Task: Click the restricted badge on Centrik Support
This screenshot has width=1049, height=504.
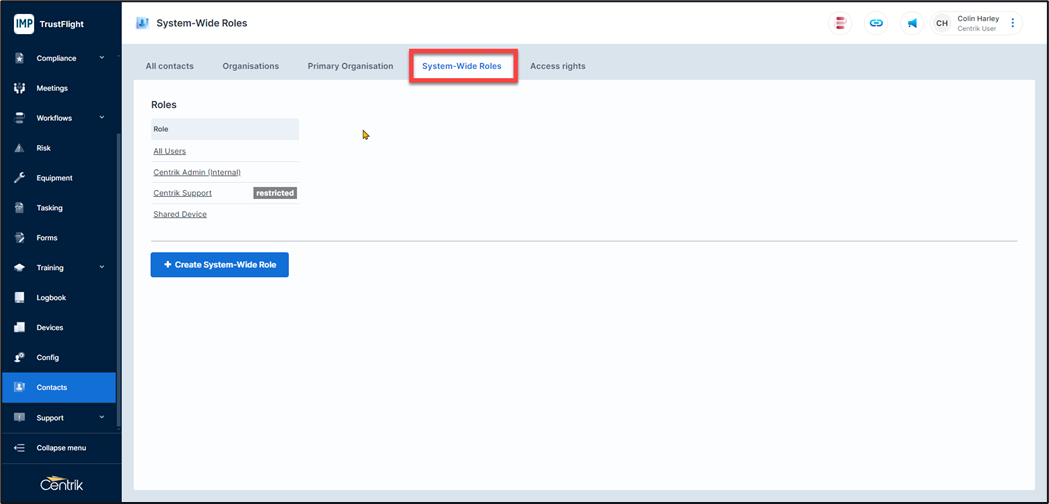Action: 275,193
